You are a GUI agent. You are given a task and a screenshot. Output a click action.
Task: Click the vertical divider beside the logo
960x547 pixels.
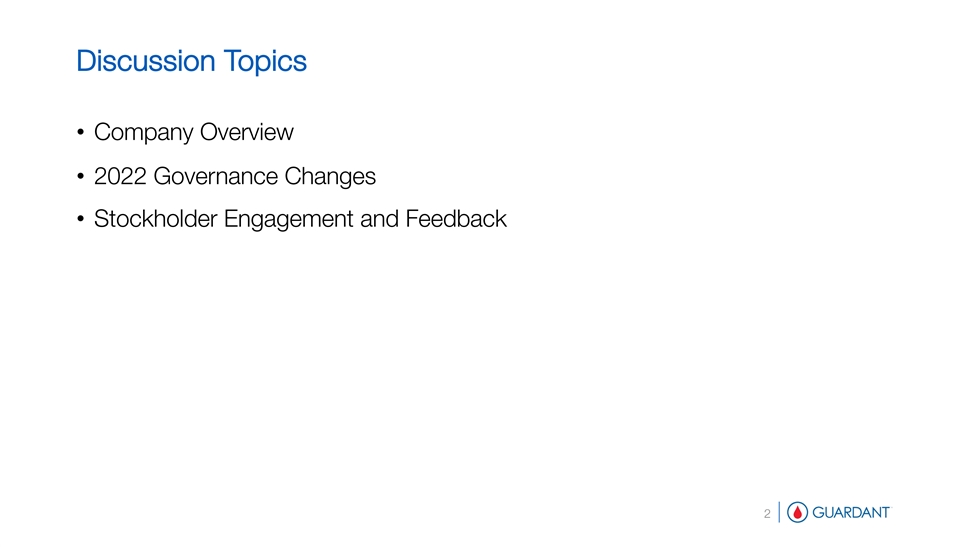click(x=778, y=513)
